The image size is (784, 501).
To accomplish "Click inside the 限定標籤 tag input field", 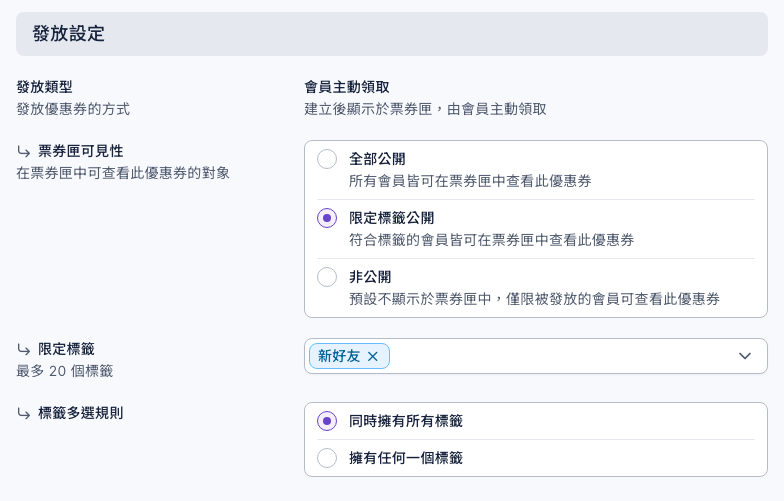I will [x=536, y=356].
